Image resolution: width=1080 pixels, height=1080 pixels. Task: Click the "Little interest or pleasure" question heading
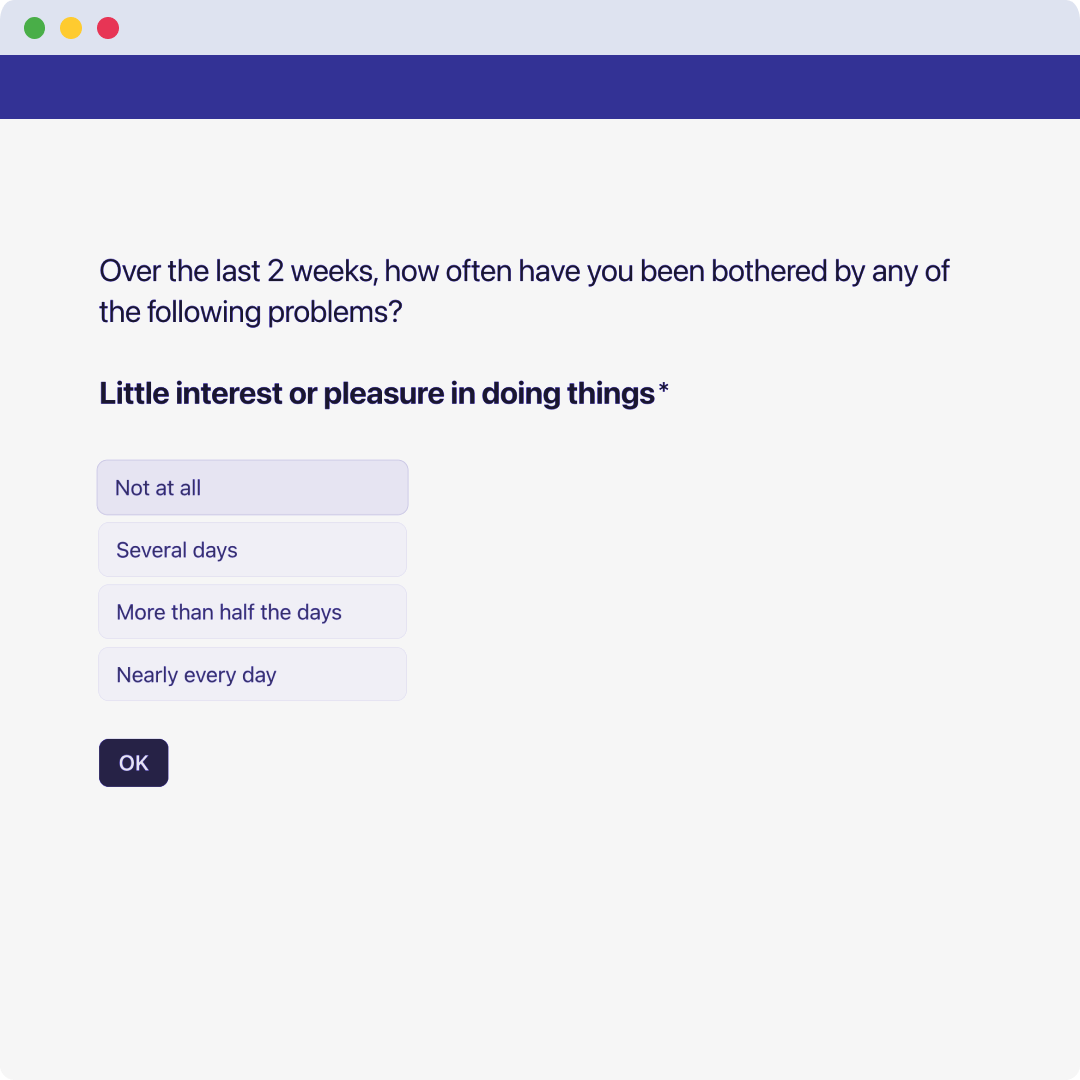[x=376, y=394]
